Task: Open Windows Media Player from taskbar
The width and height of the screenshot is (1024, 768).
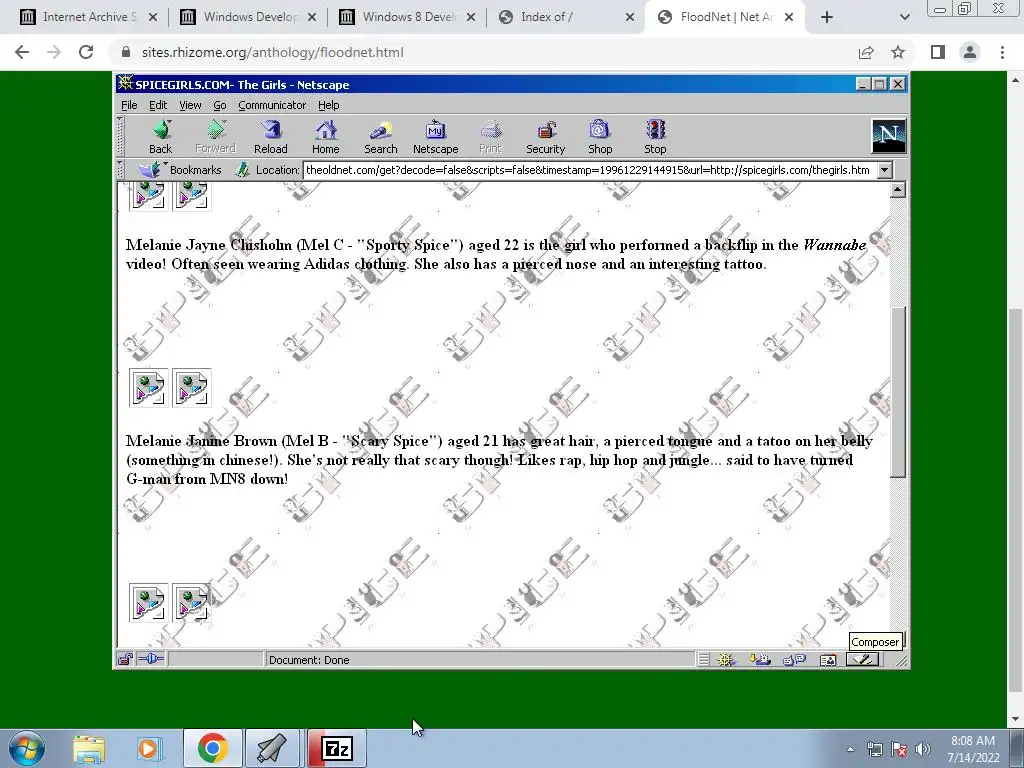Action: pos(149,748)
